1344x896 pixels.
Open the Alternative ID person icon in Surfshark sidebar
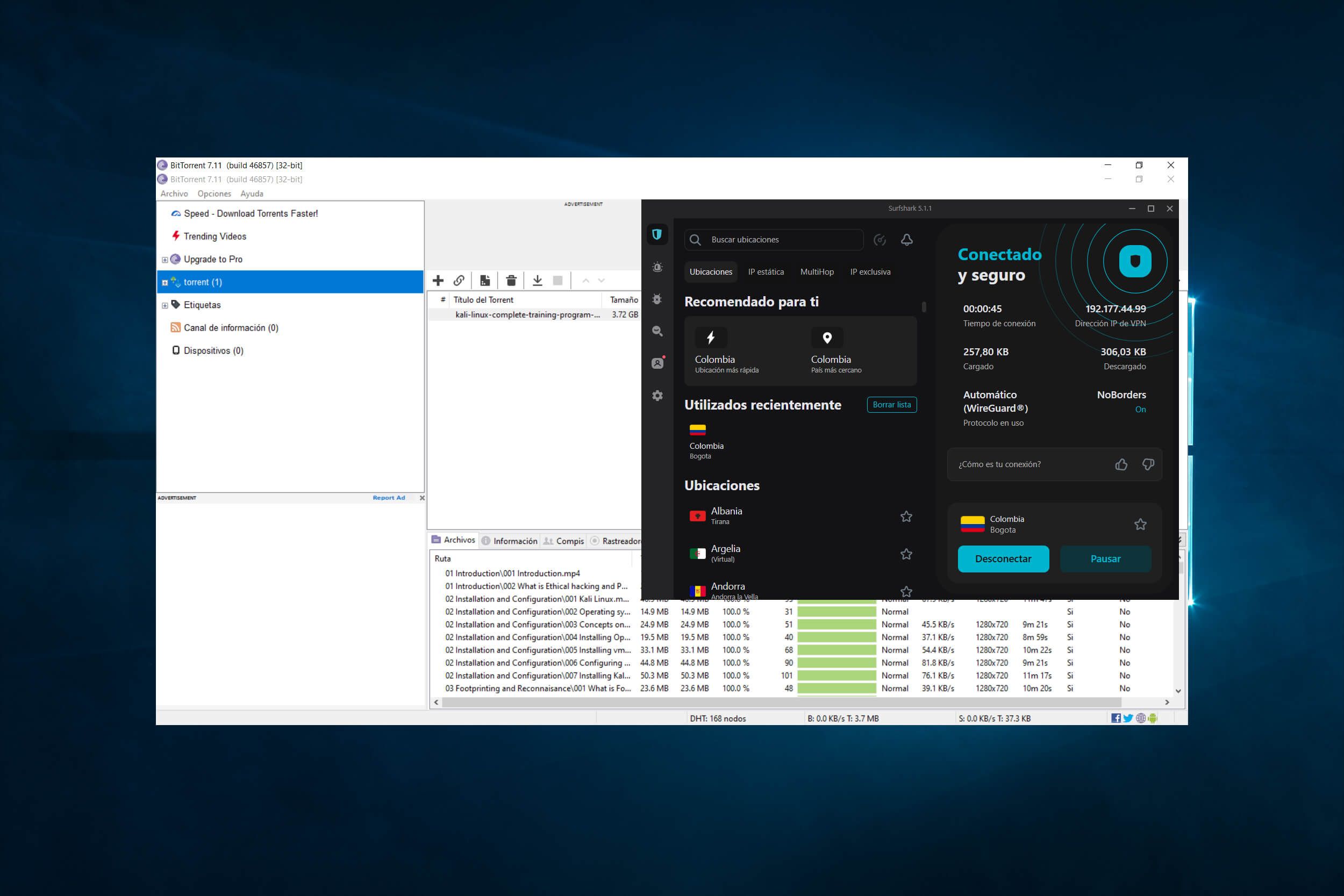coord(657,363)
